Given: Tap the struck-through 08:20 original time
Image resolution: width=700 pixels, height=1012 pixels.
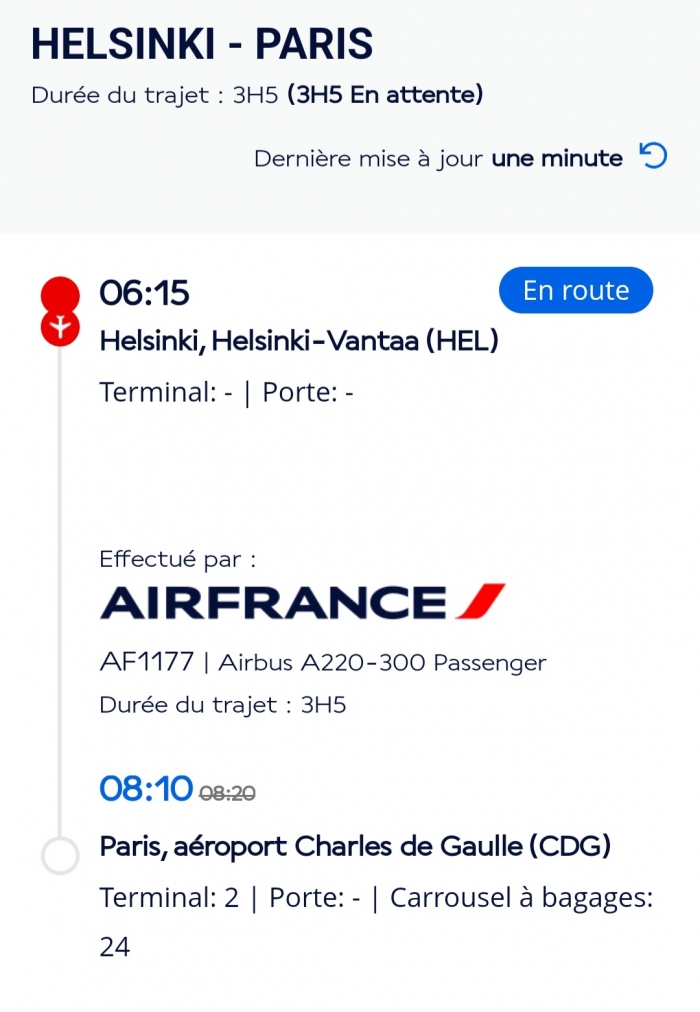Looking at the screenshot, I should (227, 793).
